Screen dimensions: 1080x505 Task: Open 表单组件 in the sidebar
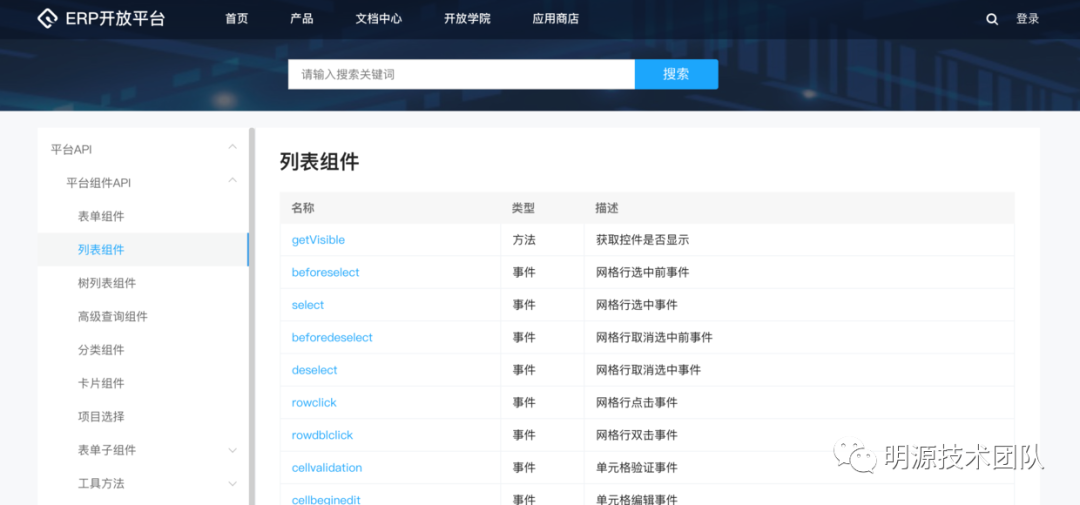coord(101,216)
